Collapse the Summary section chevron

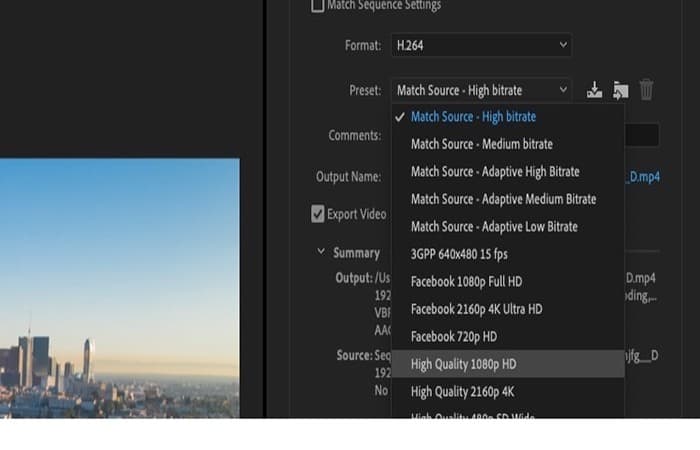[321, 252]
